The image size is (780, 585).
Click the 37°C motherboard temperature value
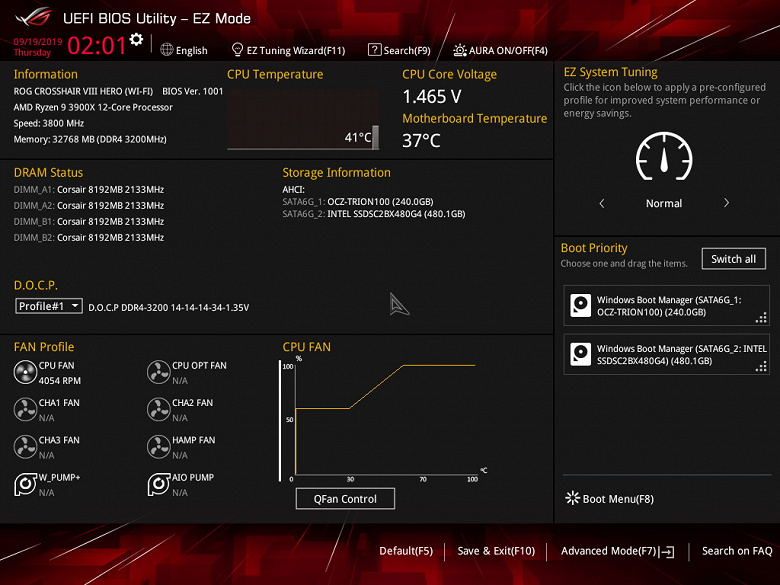(421, 141)
